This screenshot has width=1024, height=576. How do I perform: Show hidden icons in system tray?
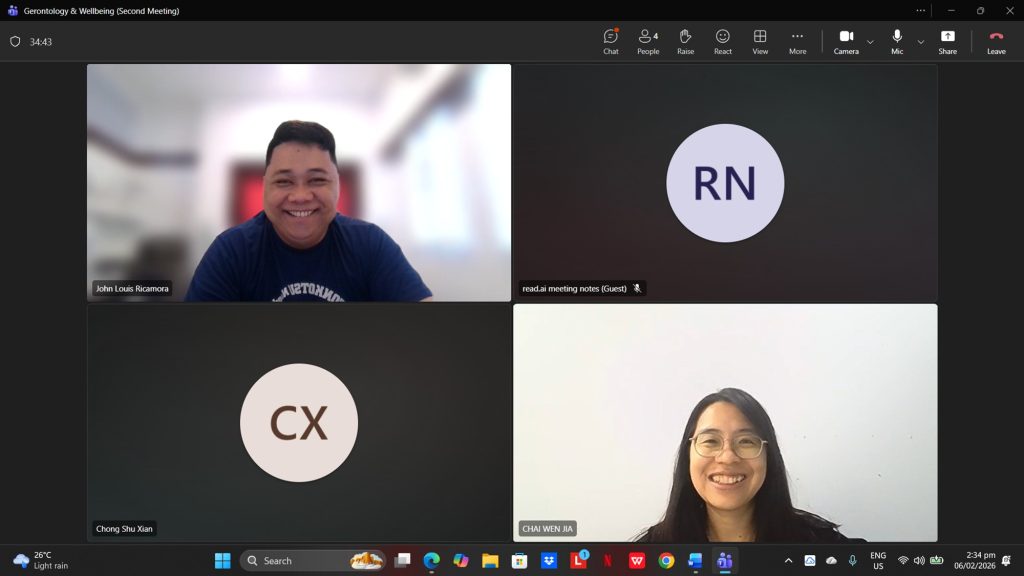788,561
